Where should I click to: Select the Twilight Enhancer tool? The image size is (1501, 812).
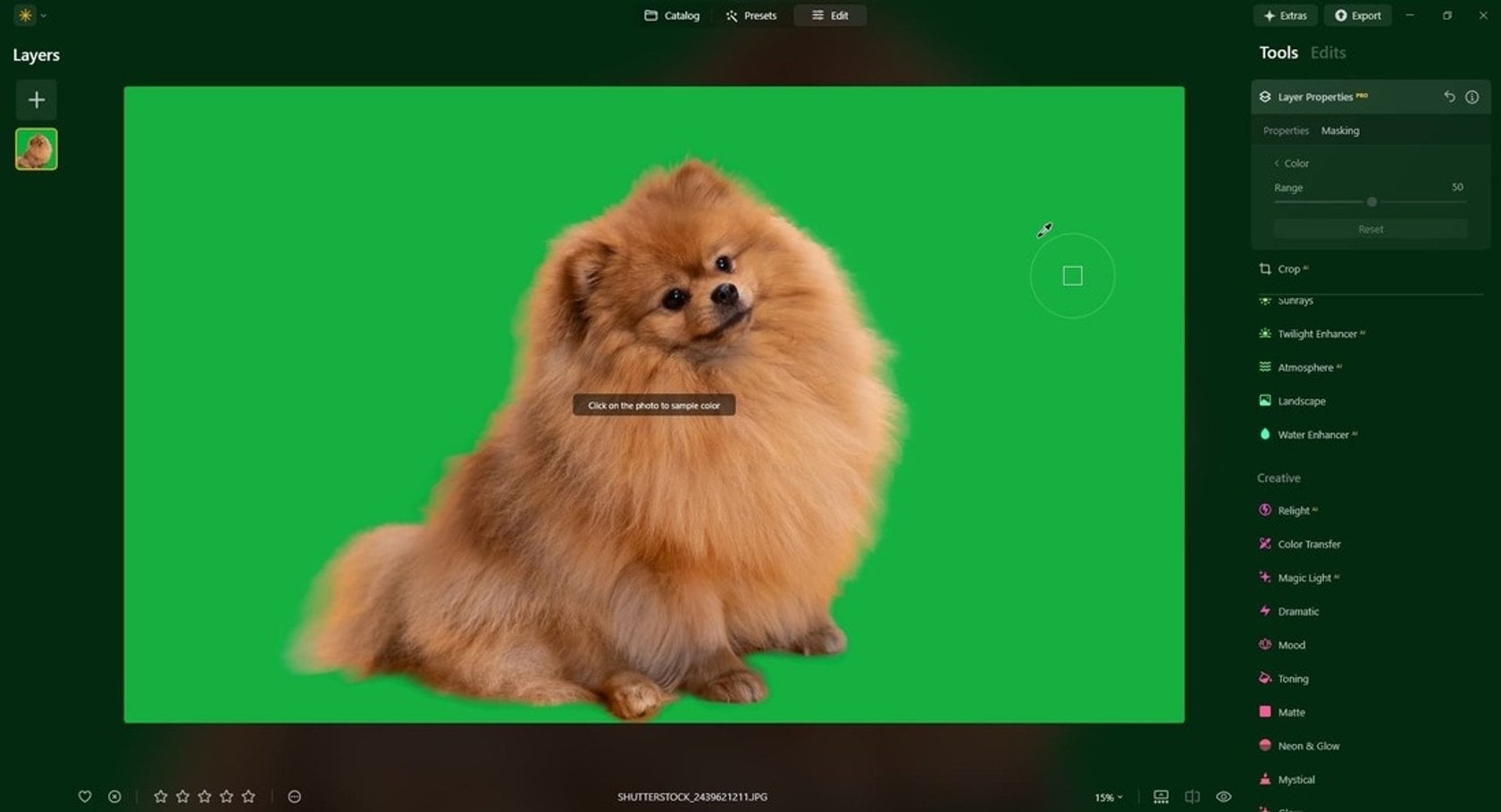1319,333
